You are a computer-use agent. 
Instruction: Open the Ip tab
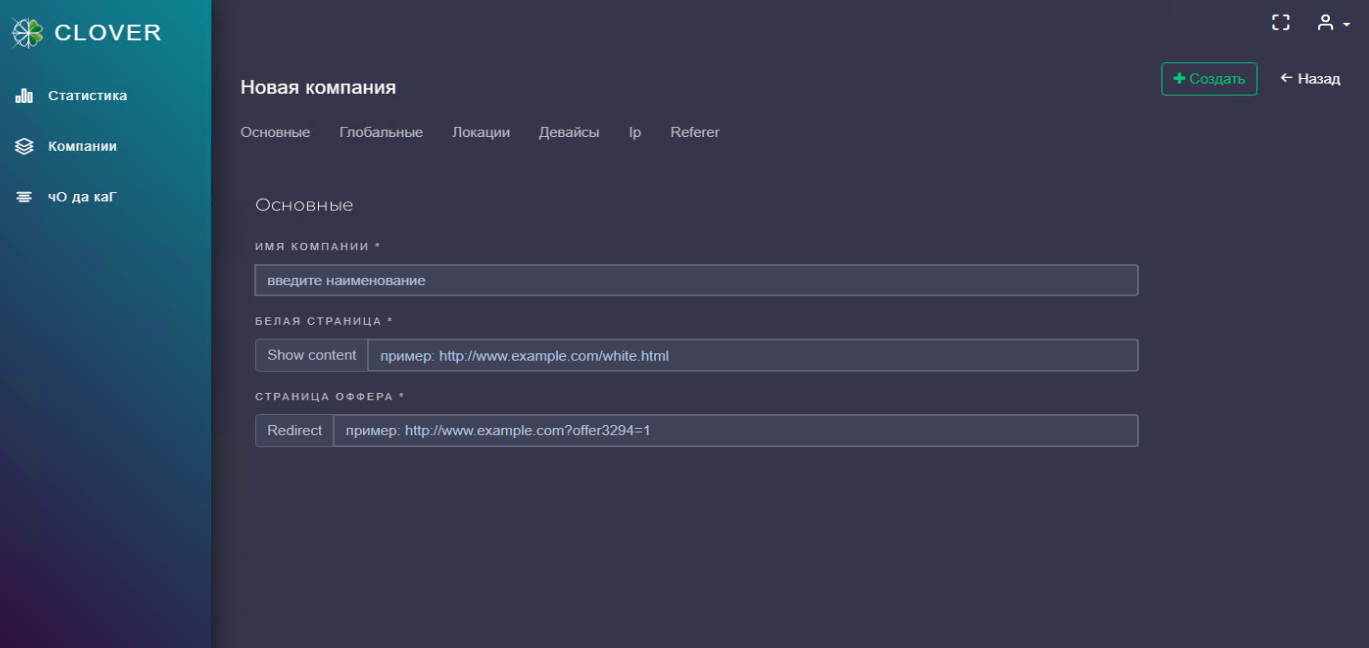(x=635, y=133)
